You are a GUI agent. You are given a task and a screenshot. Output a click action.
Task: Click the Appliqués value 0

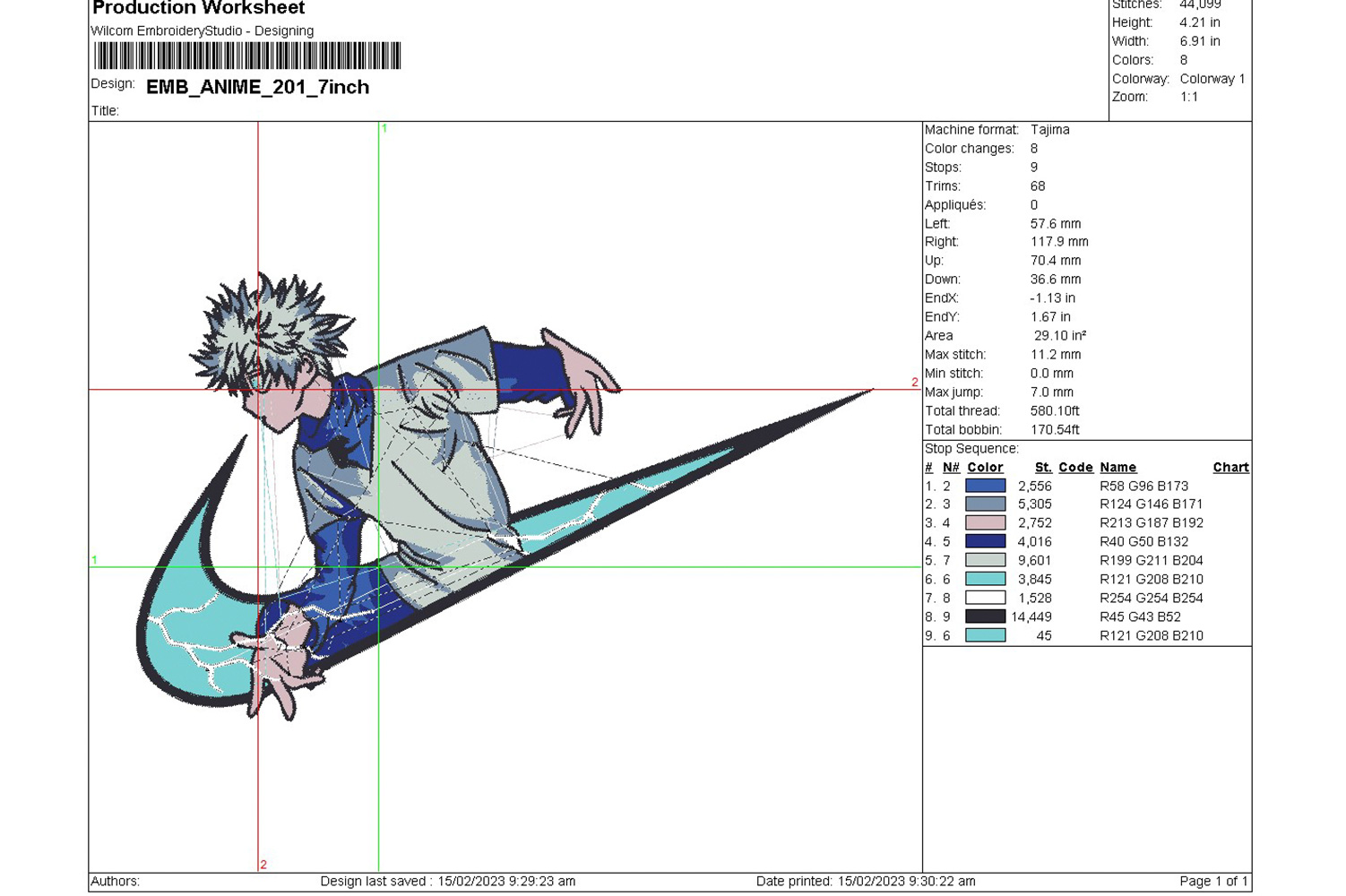[x=1034, y=205]
